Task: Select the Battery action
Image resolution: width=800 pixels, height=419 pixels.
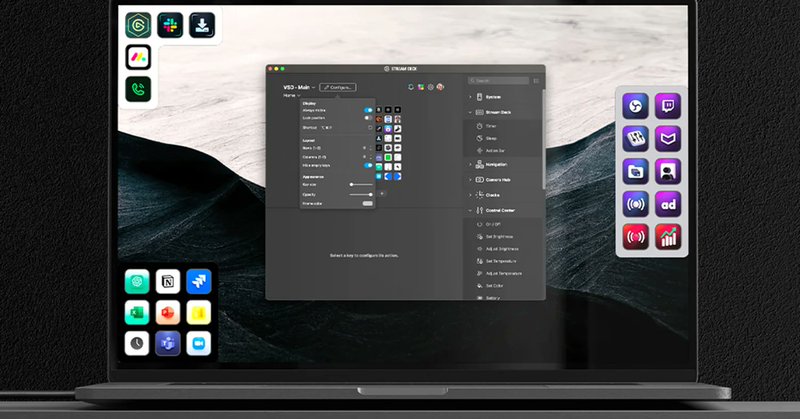Action: coord(503,297)
